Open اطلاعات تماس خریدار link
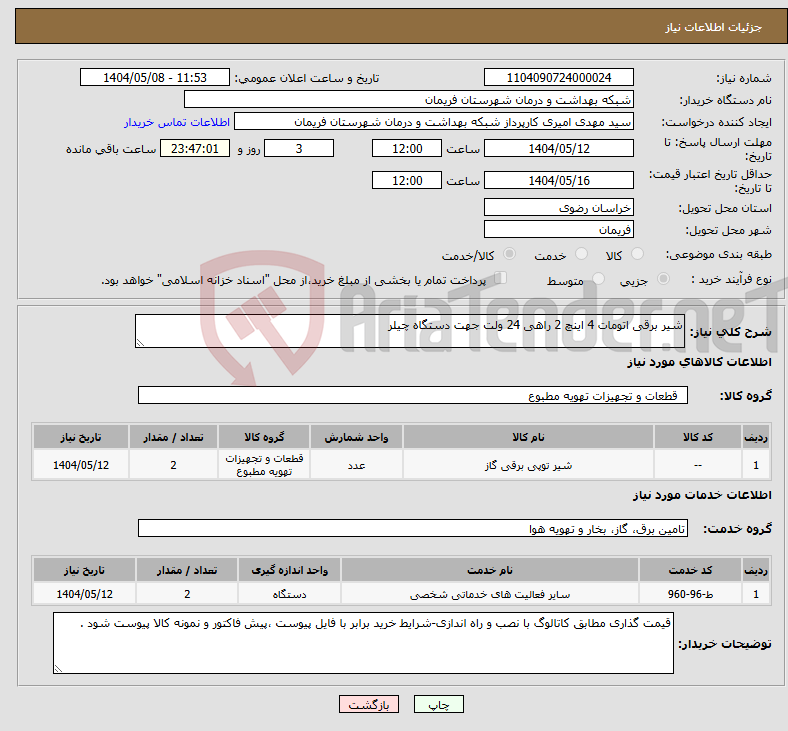Screen dimensions: 788x731 (177, 122)
